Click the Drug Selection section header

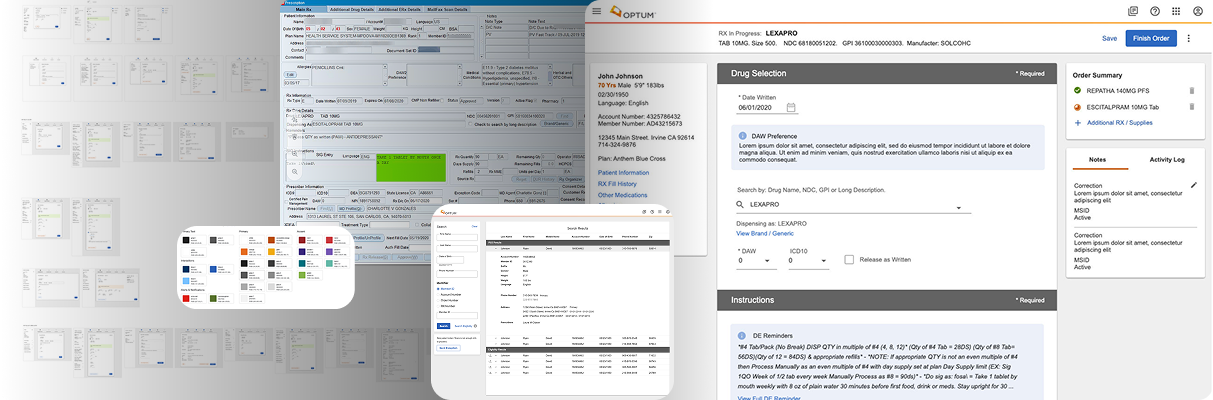tap(886, 73)
